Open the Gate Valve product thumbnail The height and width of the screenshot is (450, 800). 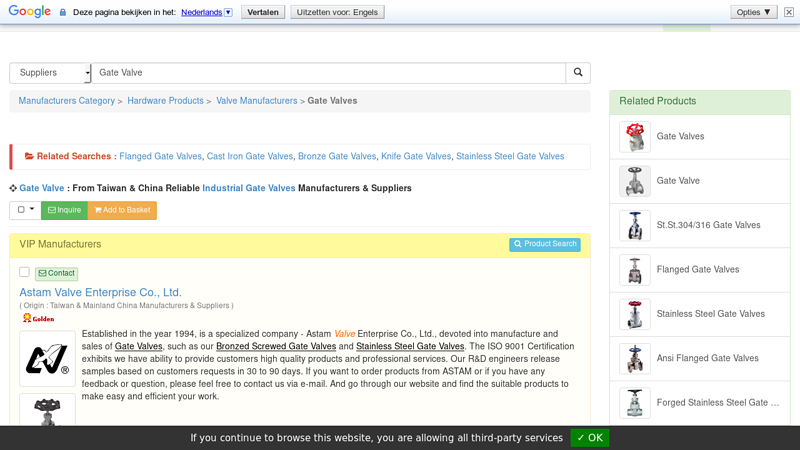[635, 181]
